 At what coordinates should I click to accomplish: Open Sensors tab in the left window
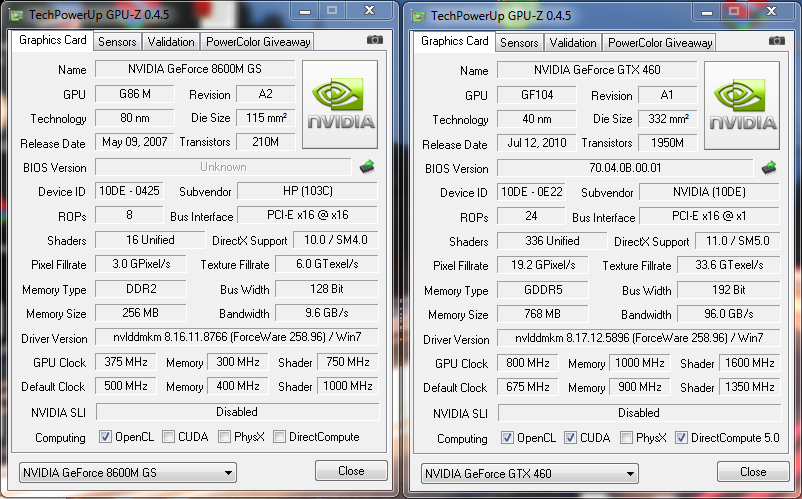tap(117, 42)
